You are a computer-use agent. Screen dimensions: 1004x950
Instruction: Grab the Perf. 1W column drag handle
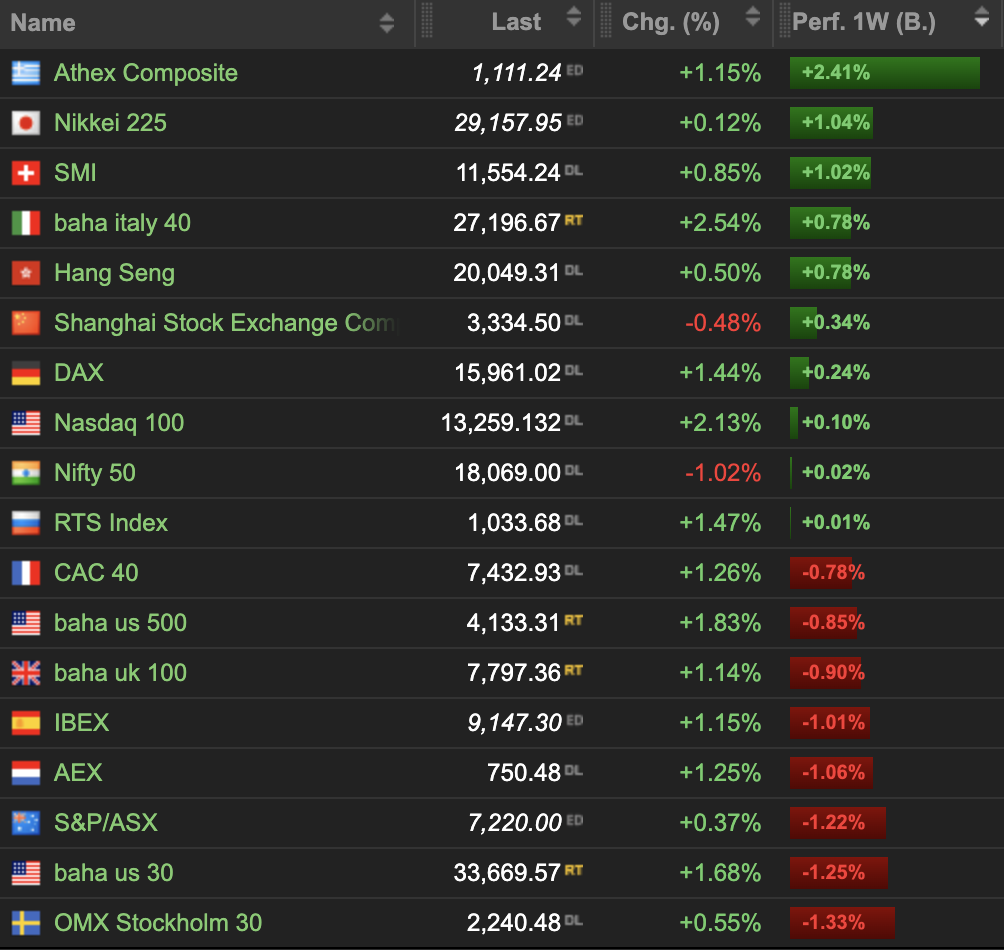pos(785,21)
